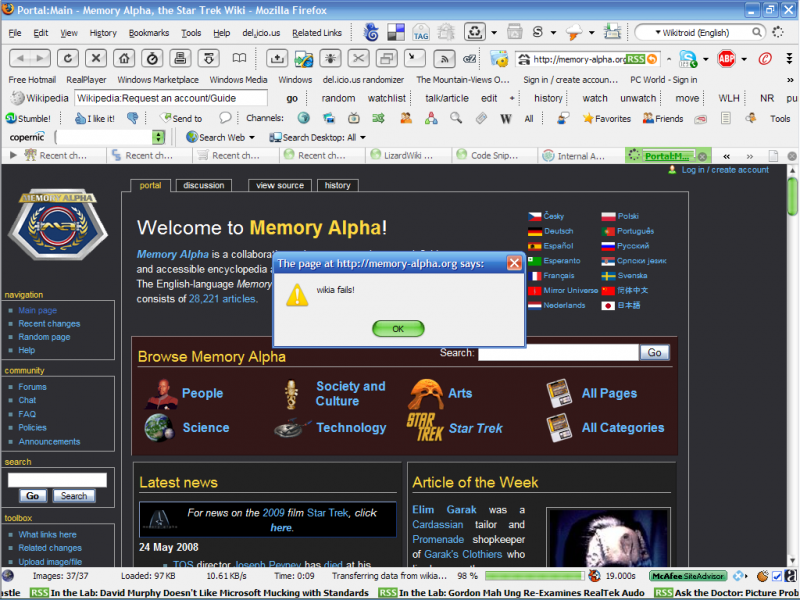Screen dimensions: 800x600
Task: Click the Technology starship icon
Action: pos(292,428)
